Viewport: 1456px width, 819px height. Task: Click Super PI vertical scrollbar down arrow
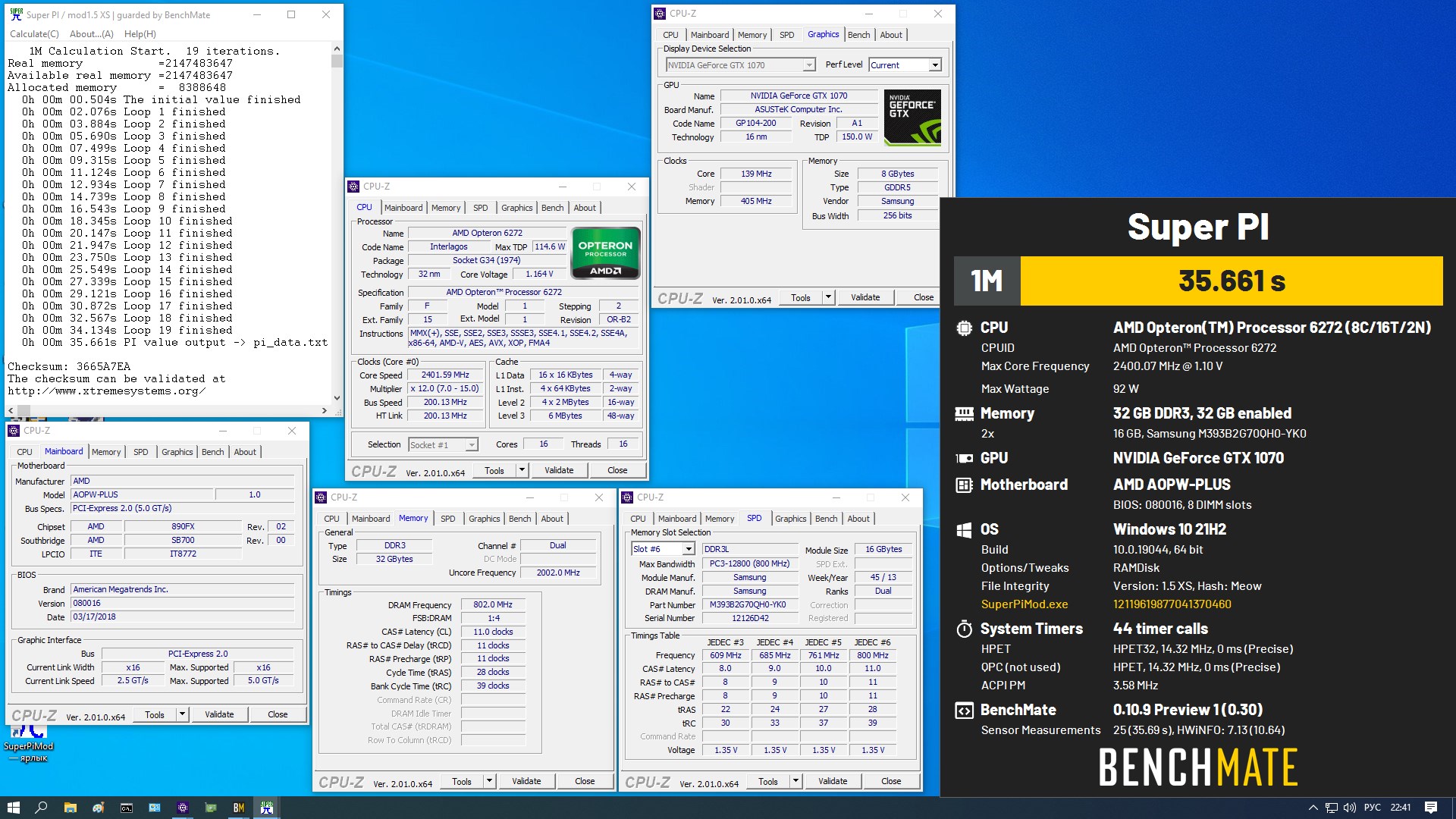[x=337, y=397]
